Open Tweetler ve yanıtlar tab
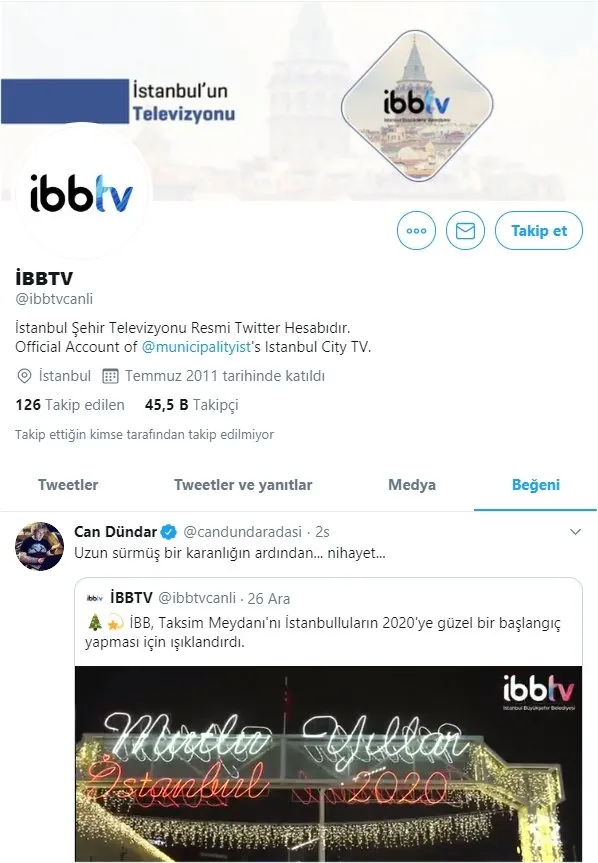598x863 pixels. pos(243,485)
